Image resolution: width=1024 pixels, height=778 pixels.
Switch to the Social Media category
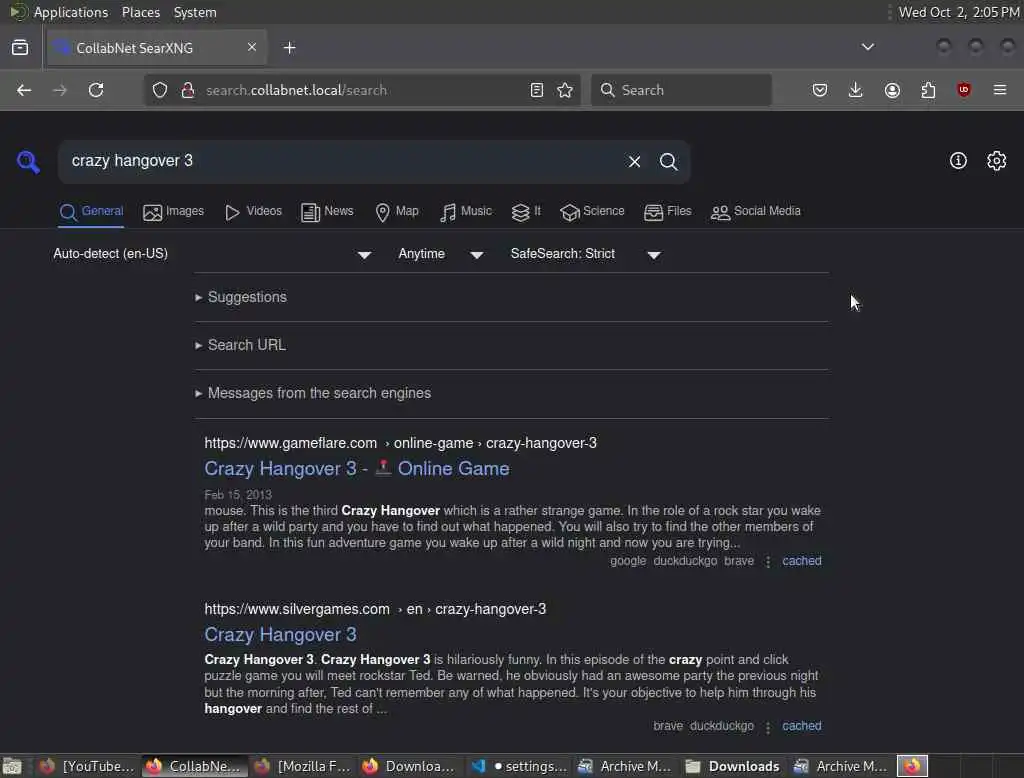[756, 212]
